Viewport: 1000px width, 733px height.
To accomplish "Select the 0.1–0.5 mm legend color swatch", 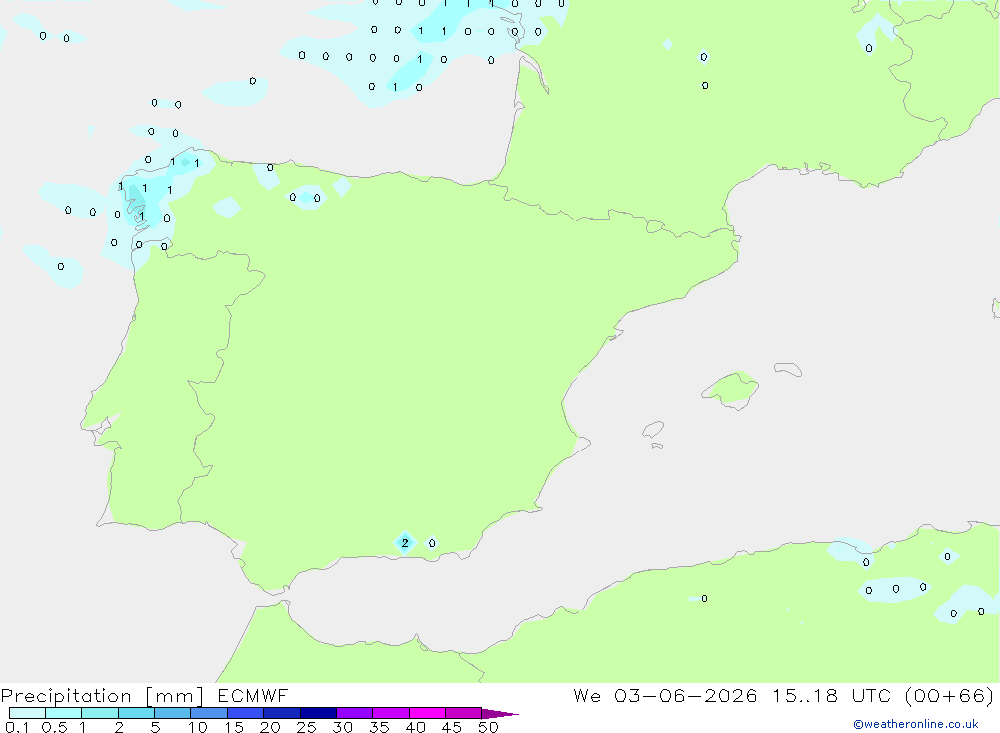I will pos(27,713).
